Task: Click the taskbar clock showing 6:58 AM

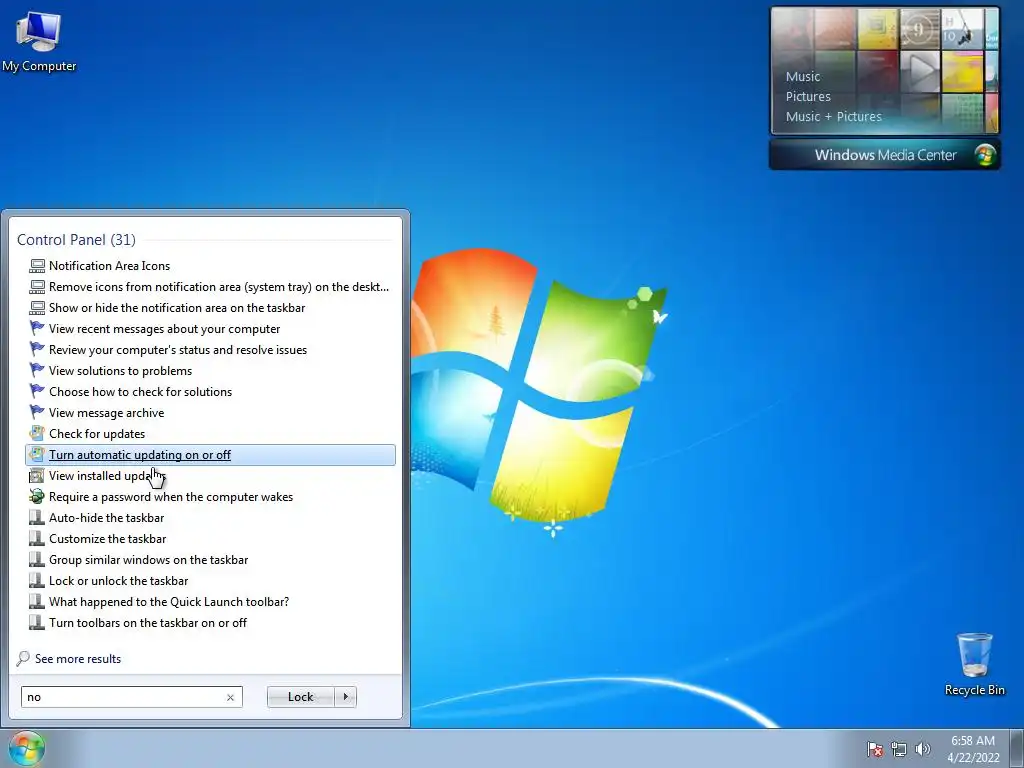Action: point(973,749)
